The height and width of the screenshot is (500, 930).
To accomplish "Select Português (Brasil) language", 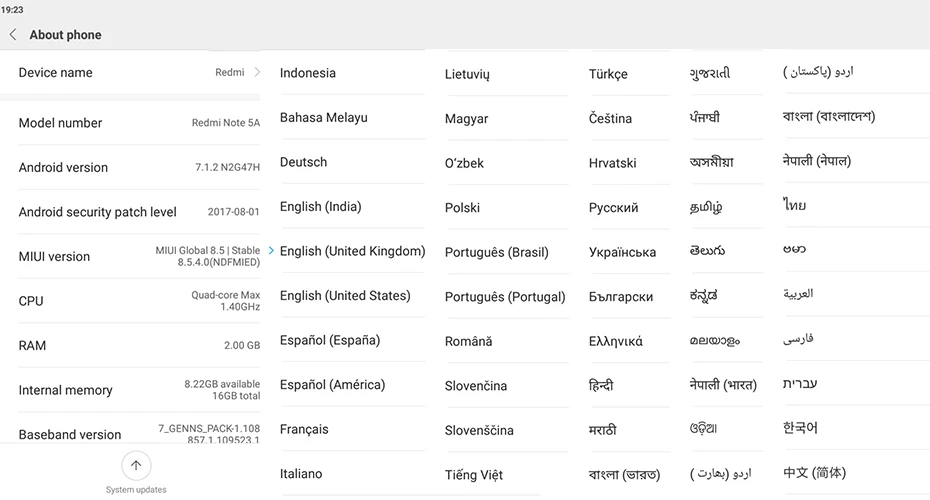I will (496, 253).
